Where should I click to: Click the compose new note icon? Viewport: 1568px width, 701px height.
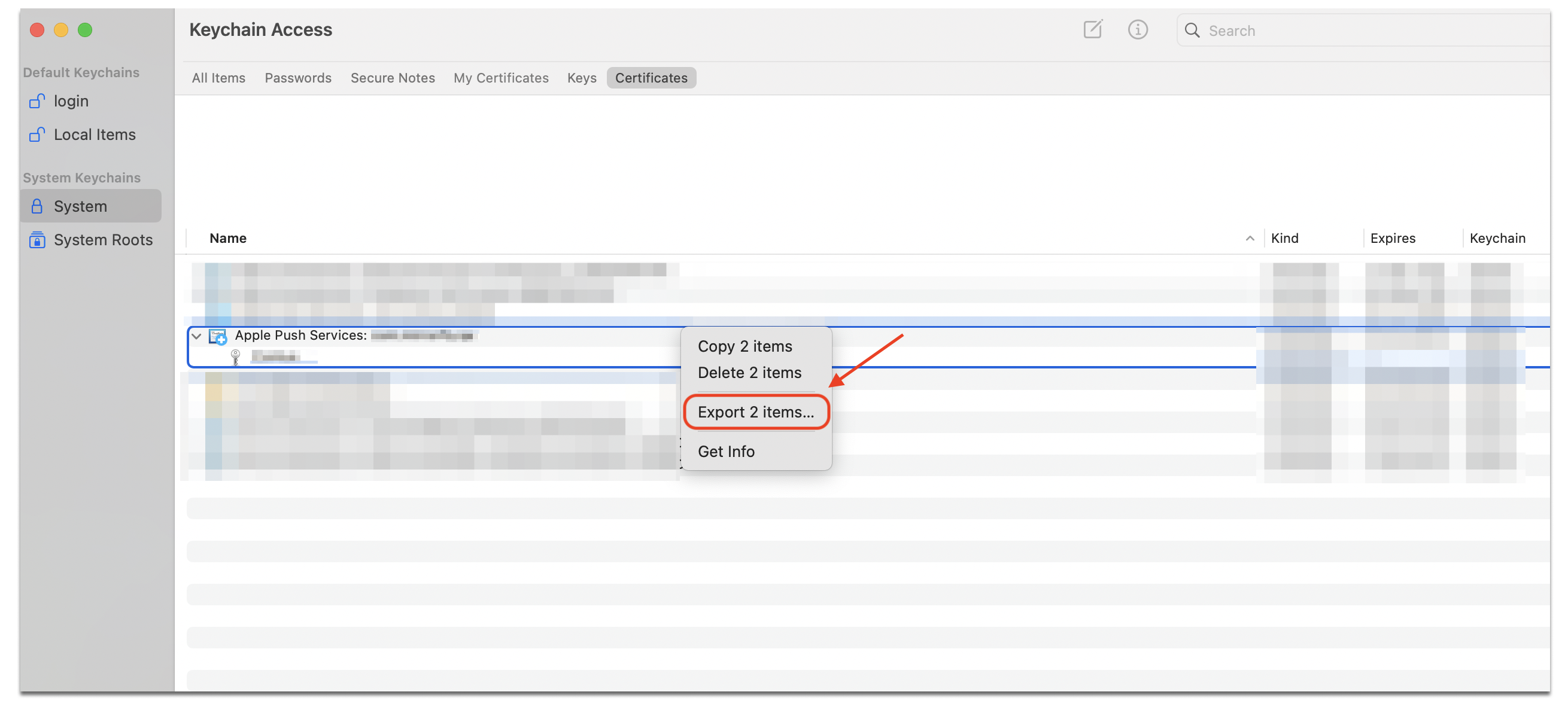click(x=1093, y=29)
